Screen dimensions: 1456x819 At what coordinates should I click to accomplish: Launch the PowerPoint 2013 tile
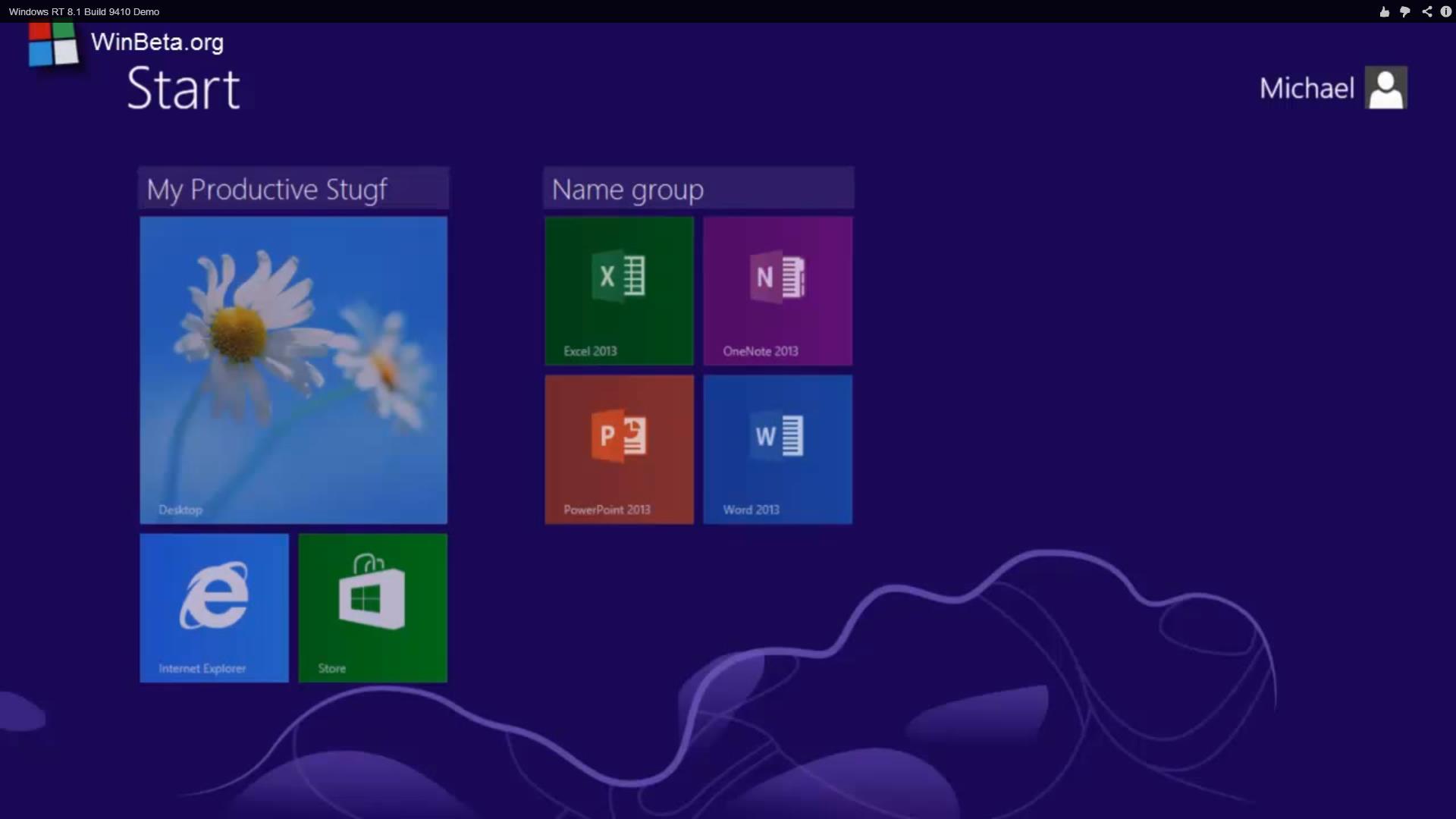619,450
